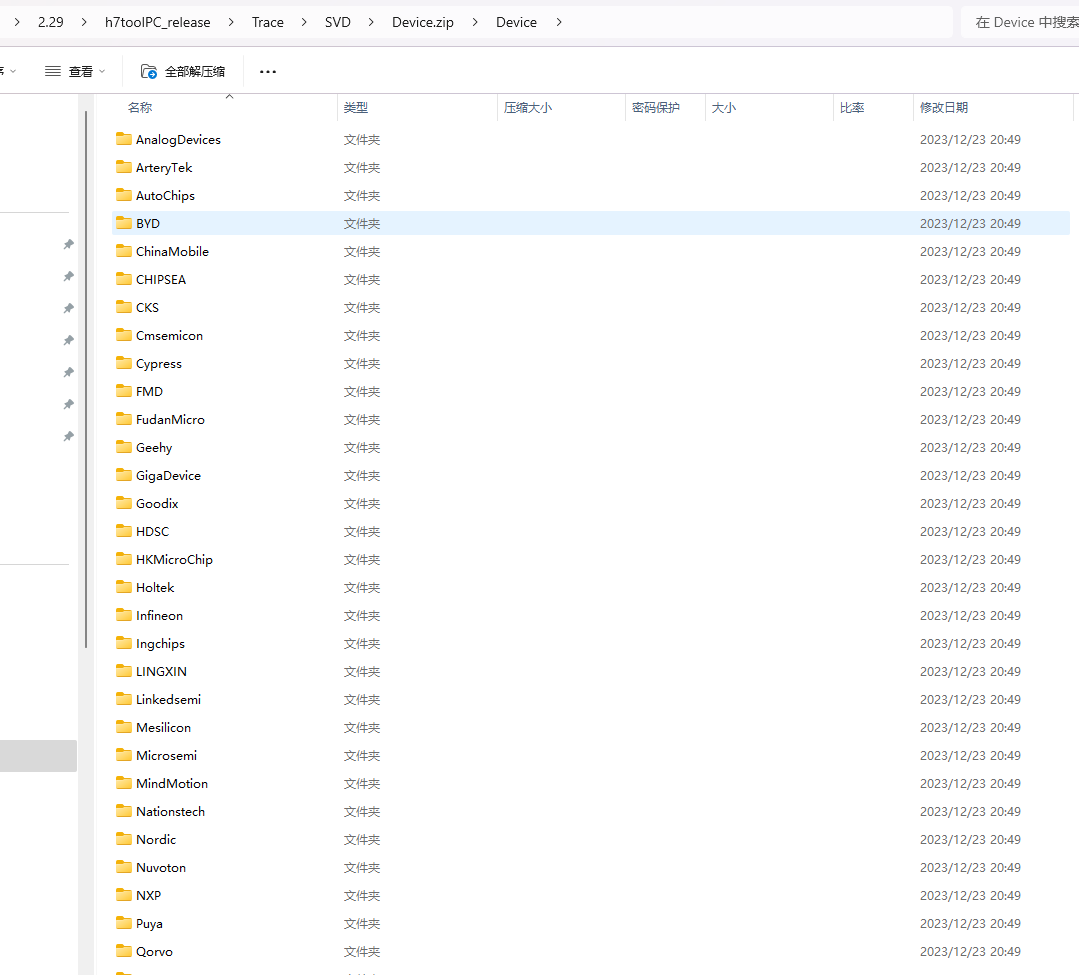Image resolution: width=1079 pixels, height=976 pixels.
Task: Click the Puya folder icon
Action: (124, 923)
